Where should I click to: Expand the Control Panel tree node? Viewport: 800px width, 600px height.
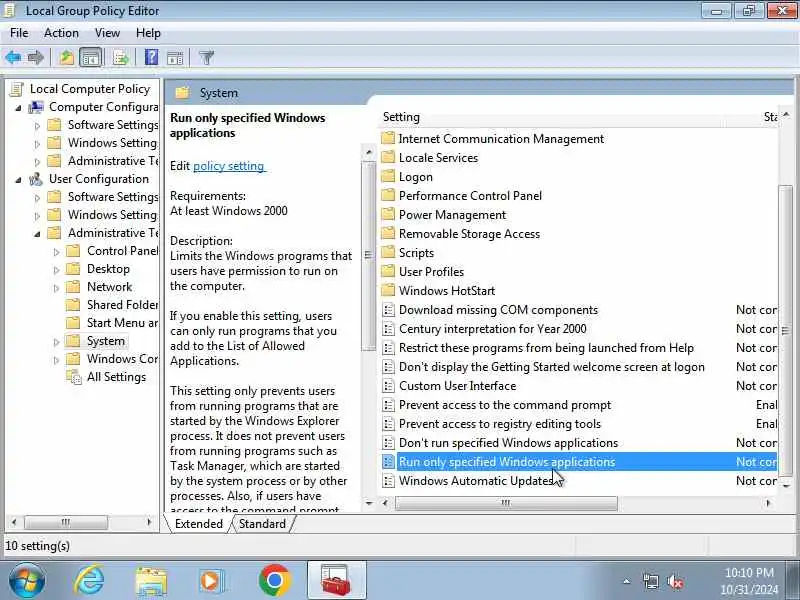click(56, 252)
